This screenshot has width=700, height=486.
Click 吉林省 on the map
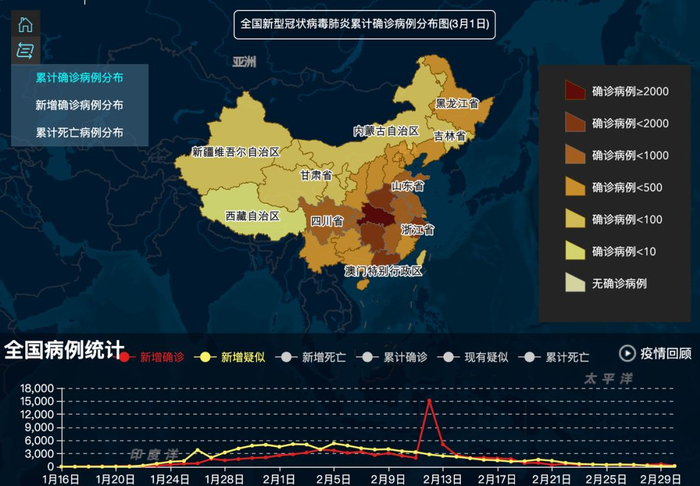pos(450,136)
